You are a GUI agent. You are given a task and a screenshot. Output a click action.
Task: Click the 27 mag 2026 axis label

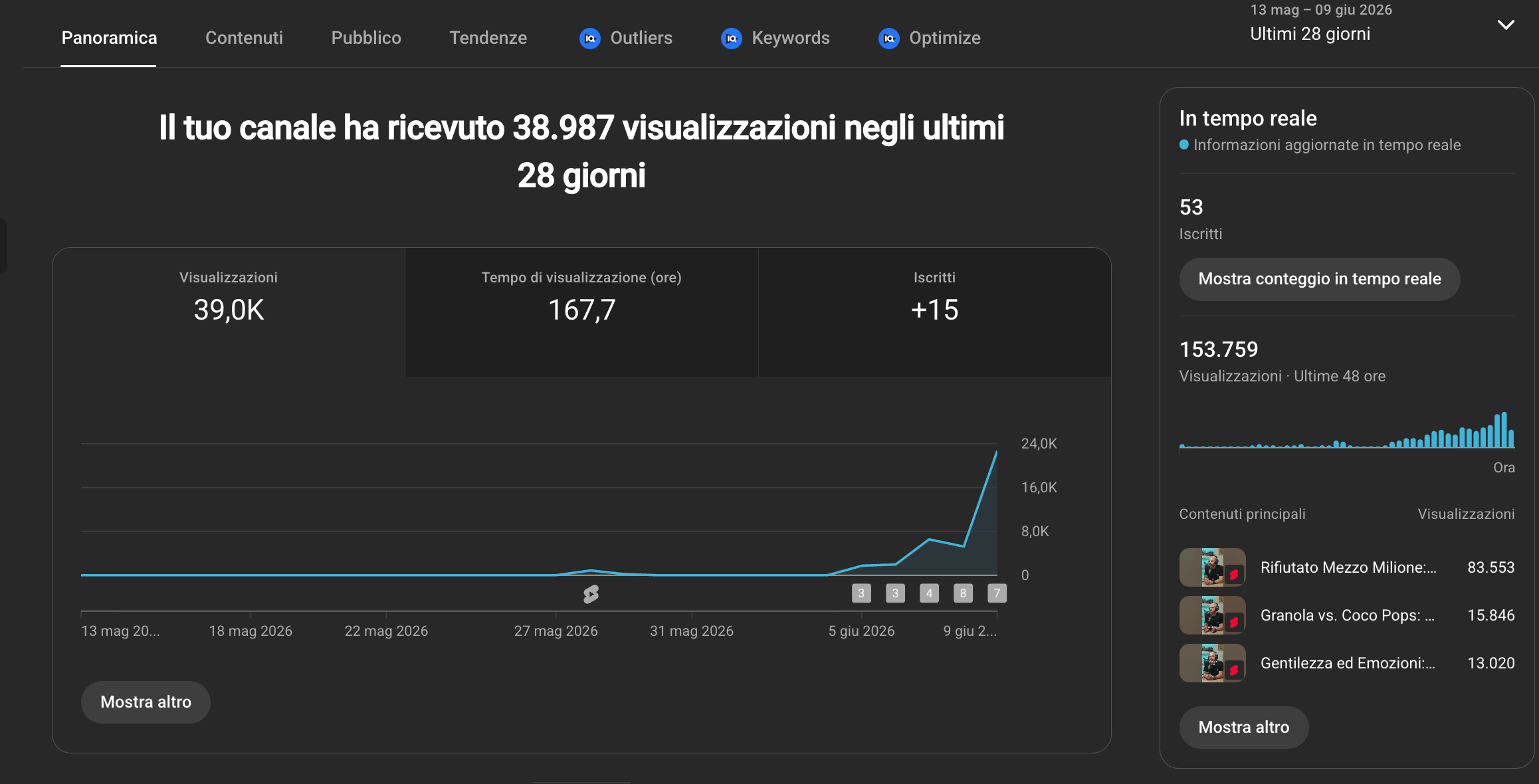pyautogui.click(x=556, y=631)
